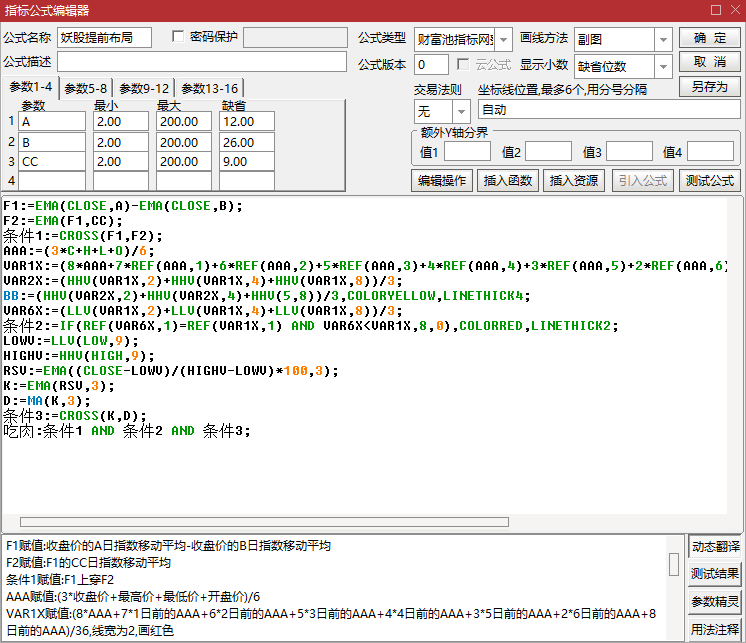Open the 参数13-16 tab
This screenshot has height=643, width=746.
(x=207, y=88)
